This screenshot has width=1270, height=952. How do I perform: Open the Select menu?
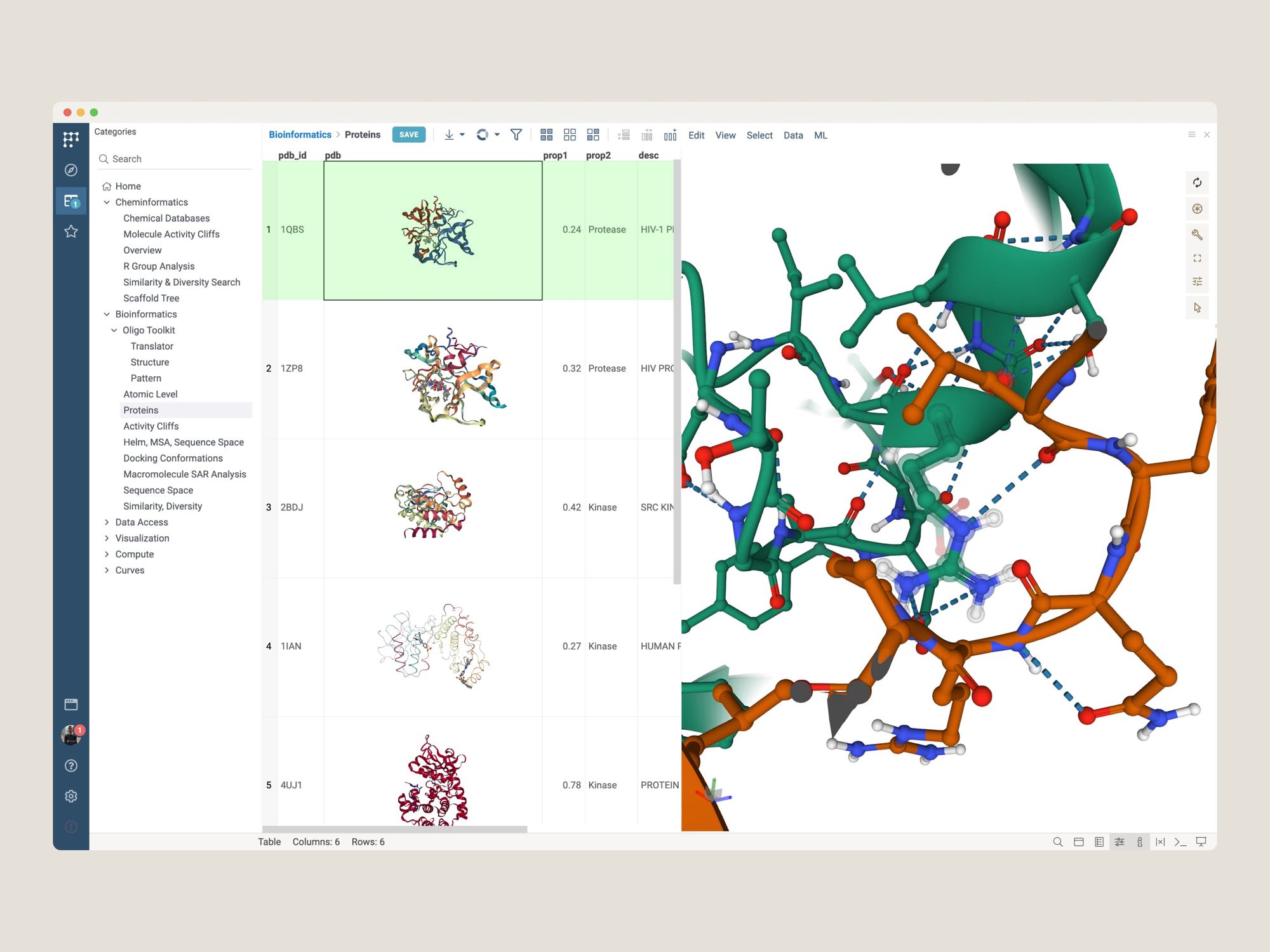pyautogui.click(x=759, y=135)
